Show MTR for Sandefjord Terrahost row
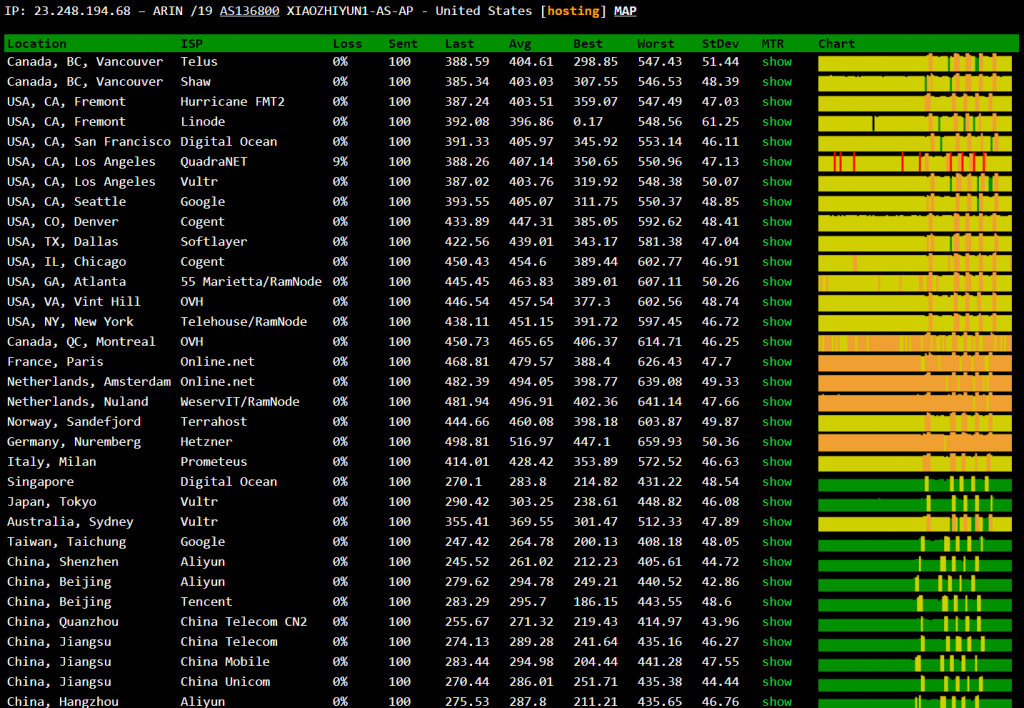Screen dimensions: 1024x708 click(x=776, y=422)
